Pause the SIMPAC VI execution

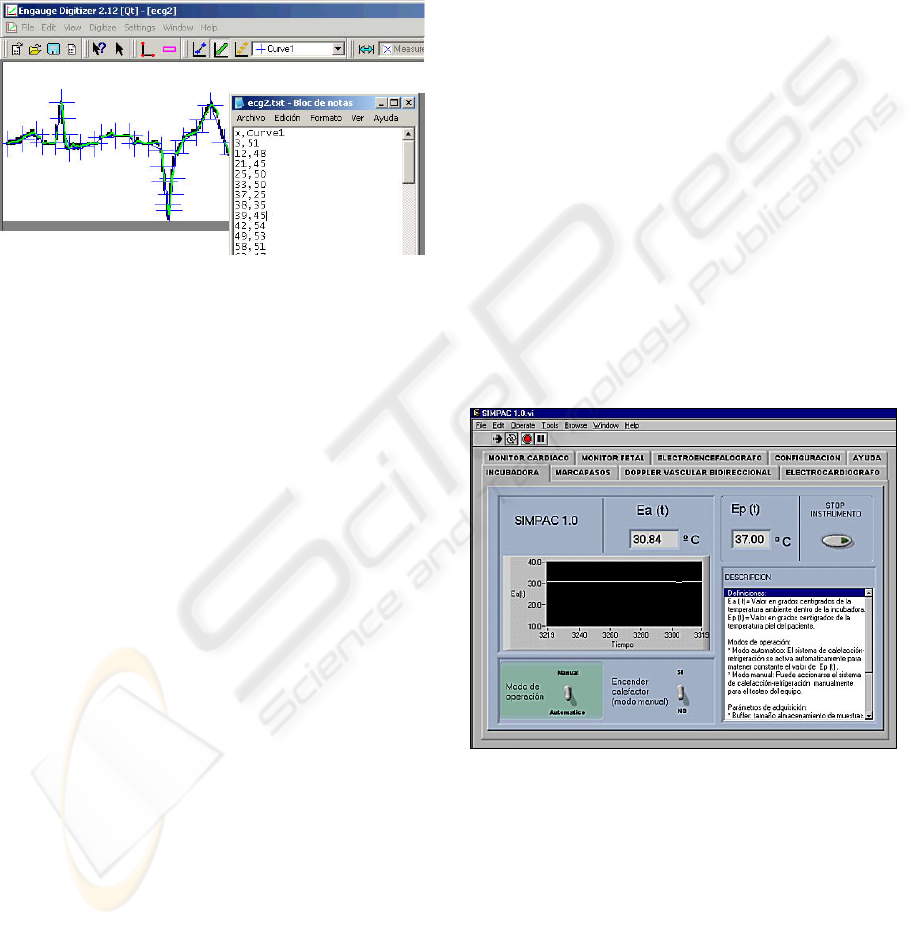[541, 438]
